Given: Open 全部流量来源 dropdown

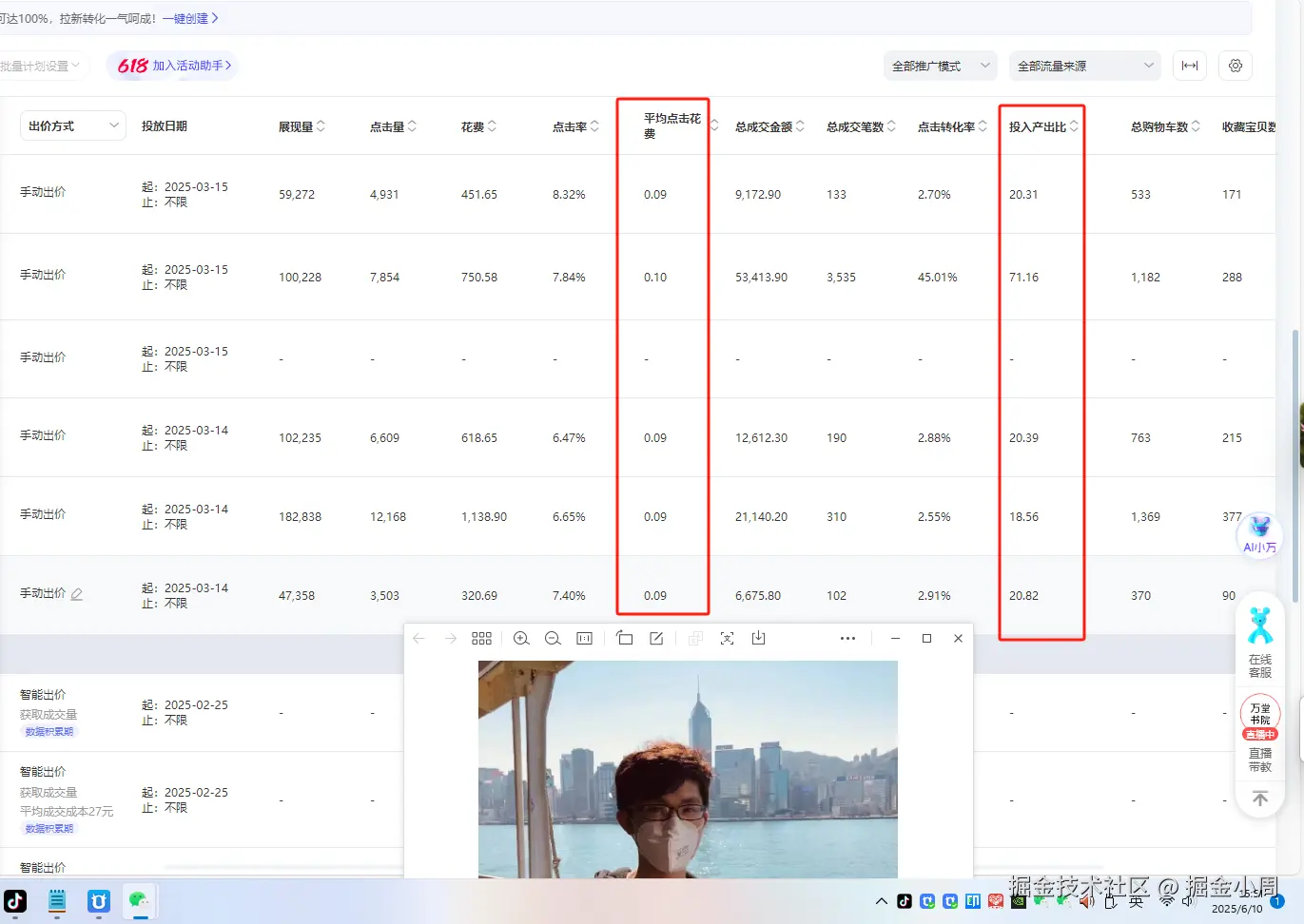Looking at the screenshot, I should click(1085, 66).
